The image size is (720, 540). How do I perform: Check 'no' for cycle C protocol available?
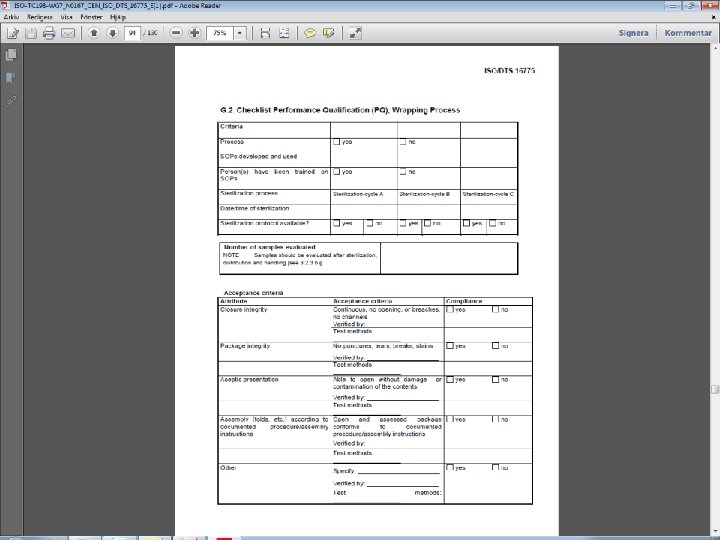tap(493, 223)
